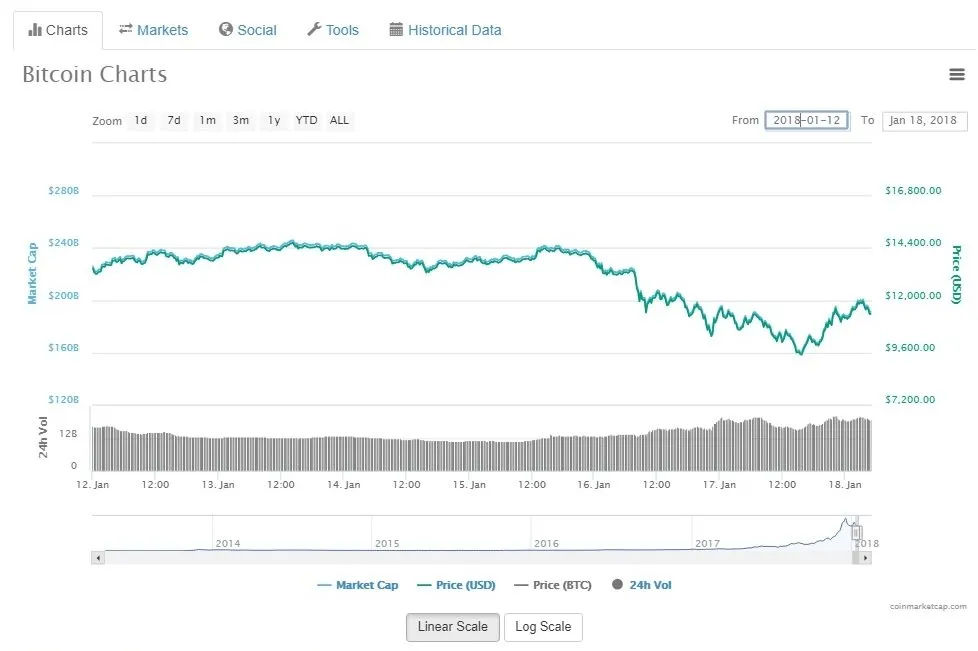Click the globe icon beside Social
Screen dimensions: 978x651
226,29
